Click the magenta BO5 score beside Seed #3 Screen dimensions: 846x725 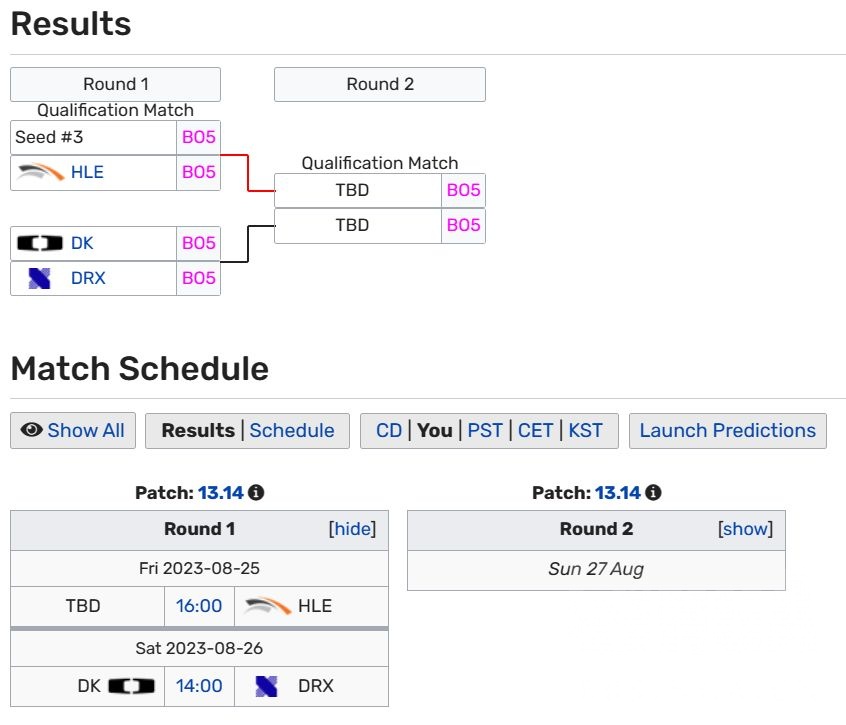198,137
